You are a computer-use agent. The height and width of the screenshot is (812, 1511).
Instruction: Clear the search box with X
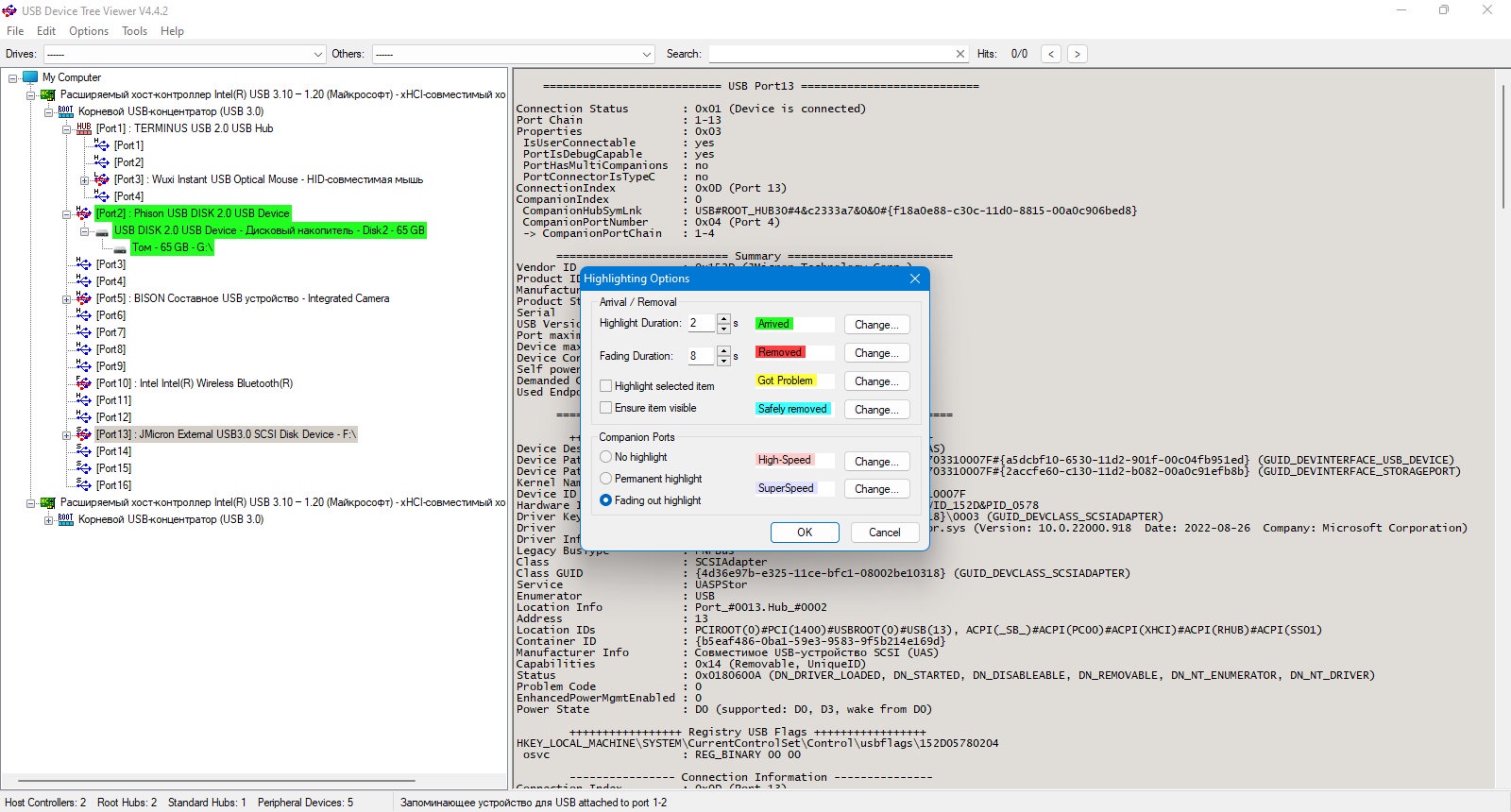click(960, 54)
